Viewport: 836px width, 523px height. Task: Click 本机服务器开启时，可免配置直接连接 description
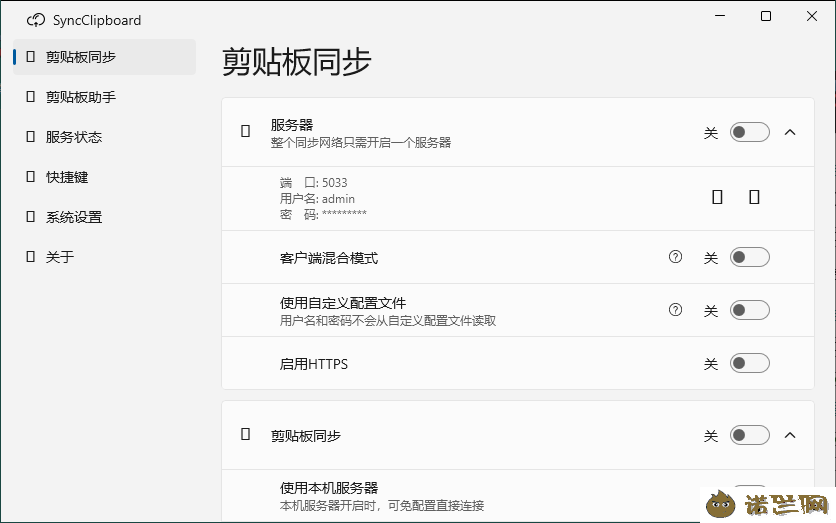coord(382,506)
